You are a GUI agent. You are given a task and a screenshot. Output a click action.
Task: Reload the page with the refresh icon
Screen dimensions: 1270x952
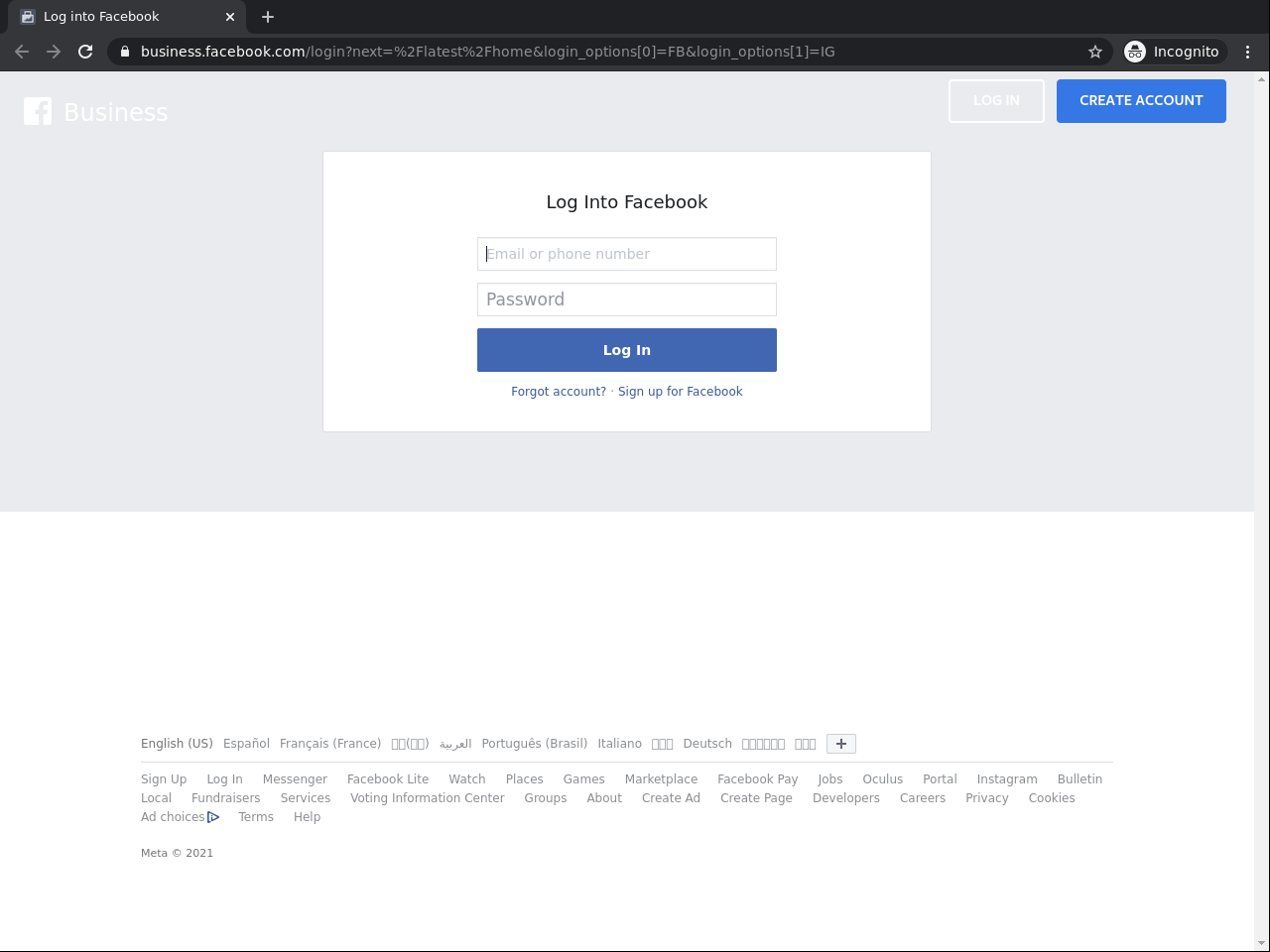point(85,52)
